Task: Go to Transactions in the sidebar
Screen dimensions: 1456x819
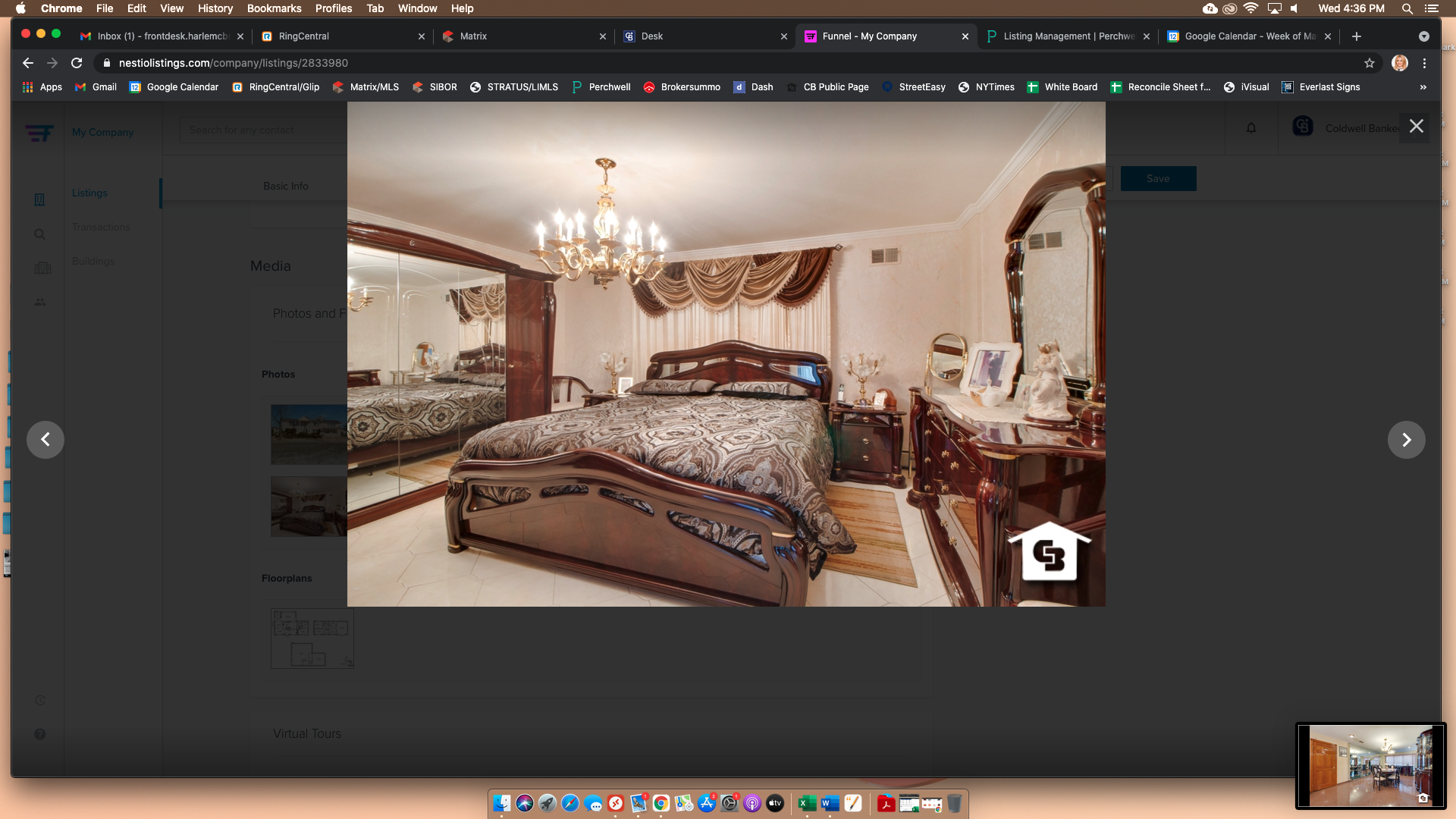Action: [101, 227]
